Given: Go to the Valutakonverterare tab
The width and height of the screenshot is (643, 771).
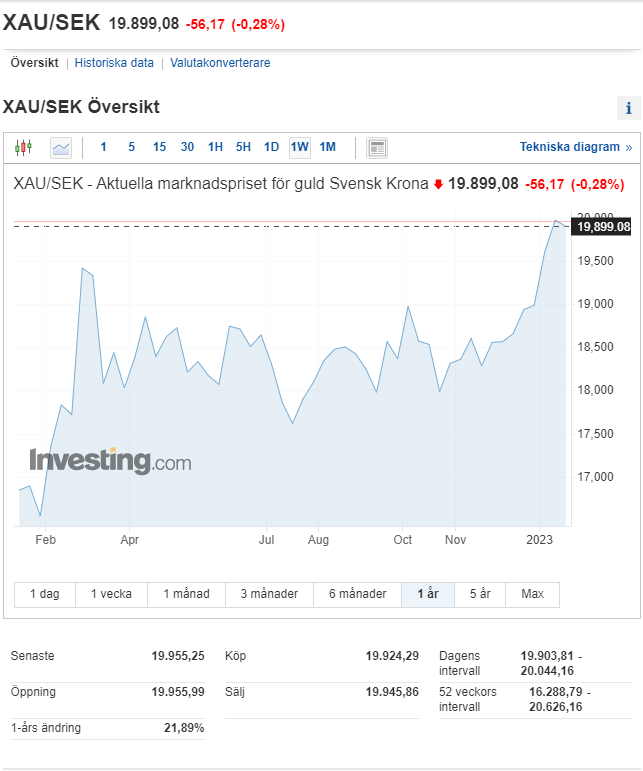Looking at the screenshot, I should click(220, 63).
